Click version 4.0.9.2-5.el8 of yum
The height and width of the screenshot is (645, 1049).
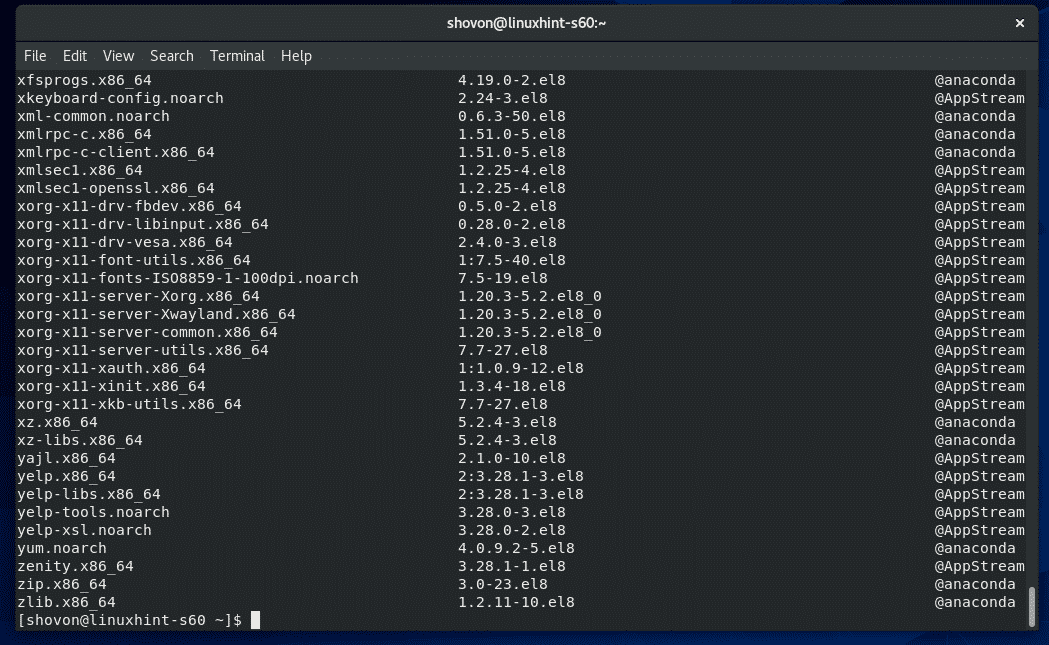[x=516, y=548]
